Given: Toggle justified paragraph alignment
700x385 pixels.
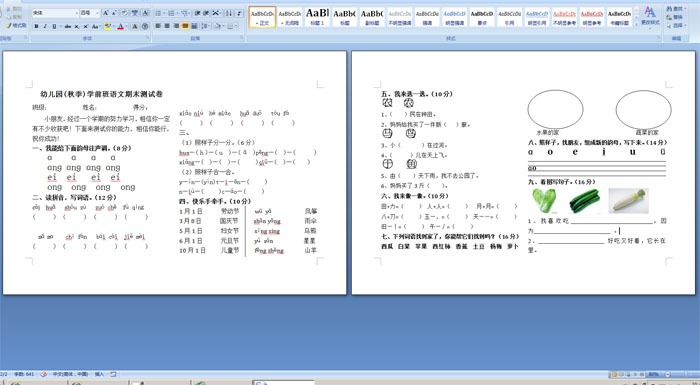Looking at the screenshot, I should (185, 26).
